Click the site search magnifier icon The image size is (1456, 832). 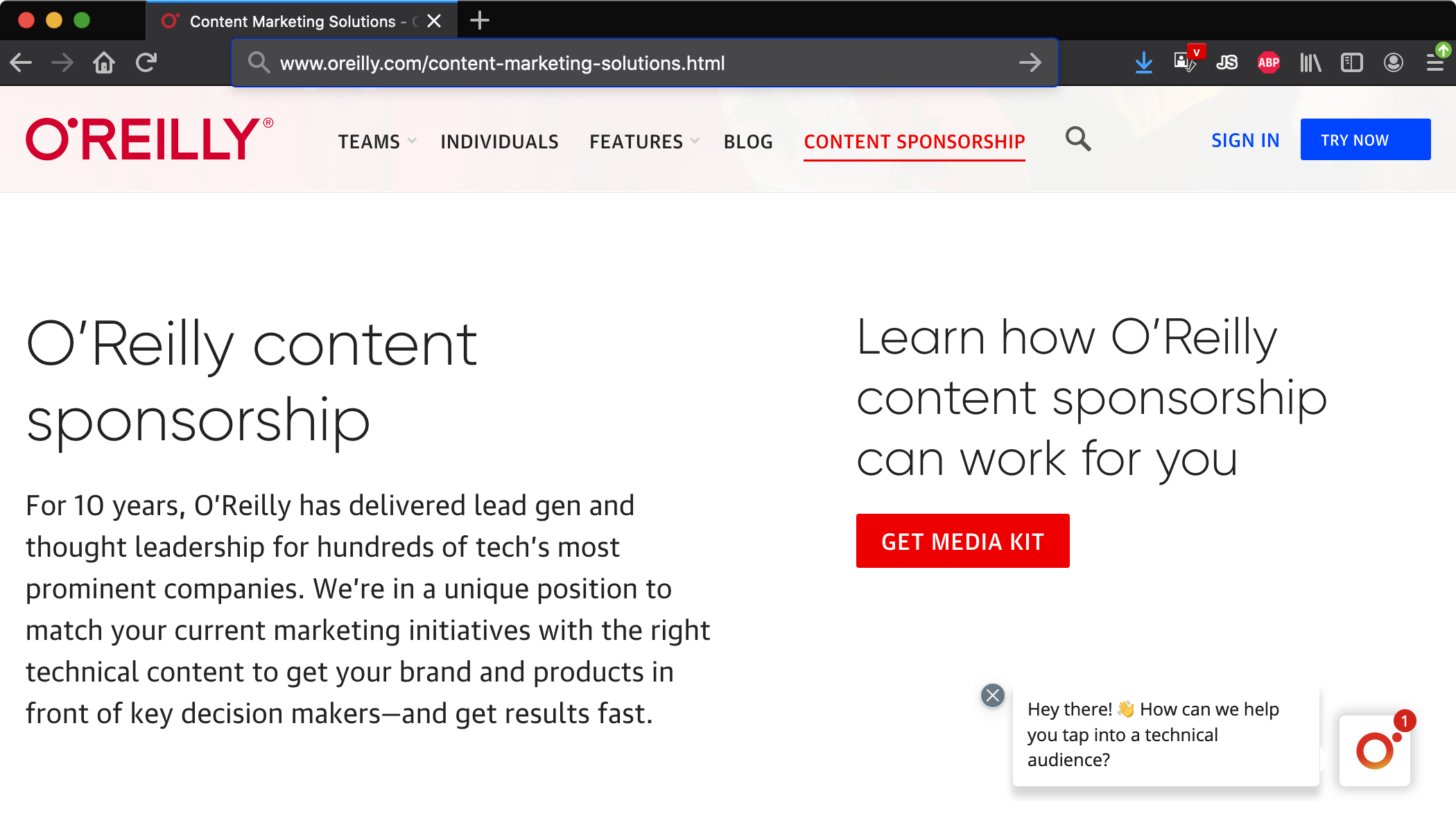pyautogui.click(x=1077, y=139)
